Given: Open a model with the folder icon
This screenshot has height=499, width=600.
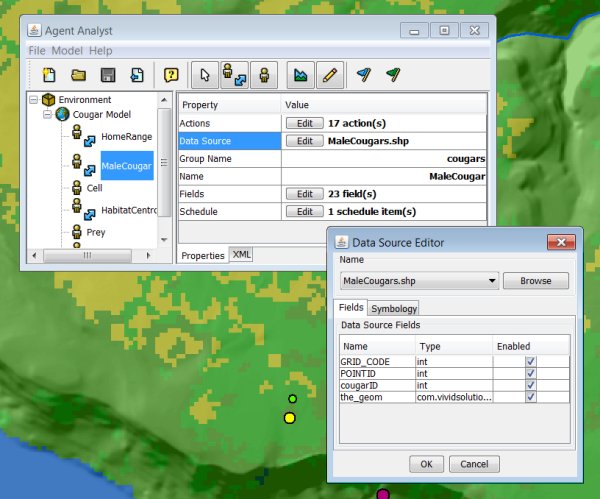Looking at the screenshot, I should click(78, 75).
